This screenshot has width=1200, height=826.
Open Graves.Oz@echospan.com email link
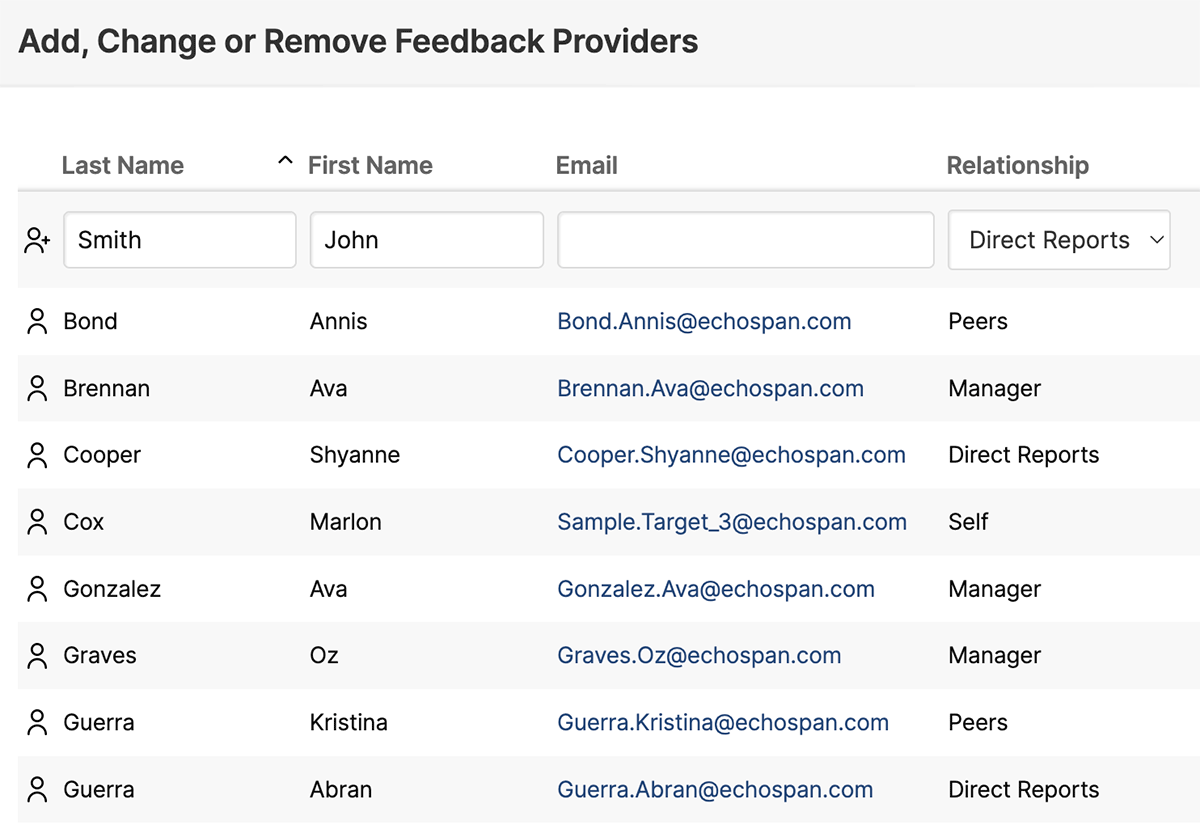click(699, 656)
